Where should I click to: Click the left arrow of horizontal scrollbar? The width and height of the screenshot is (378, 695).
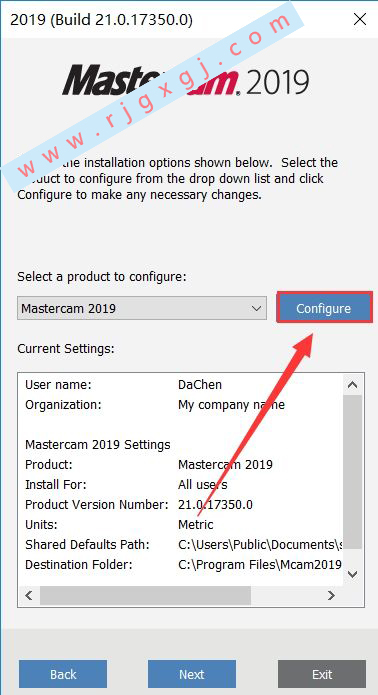tap(29, 595)
